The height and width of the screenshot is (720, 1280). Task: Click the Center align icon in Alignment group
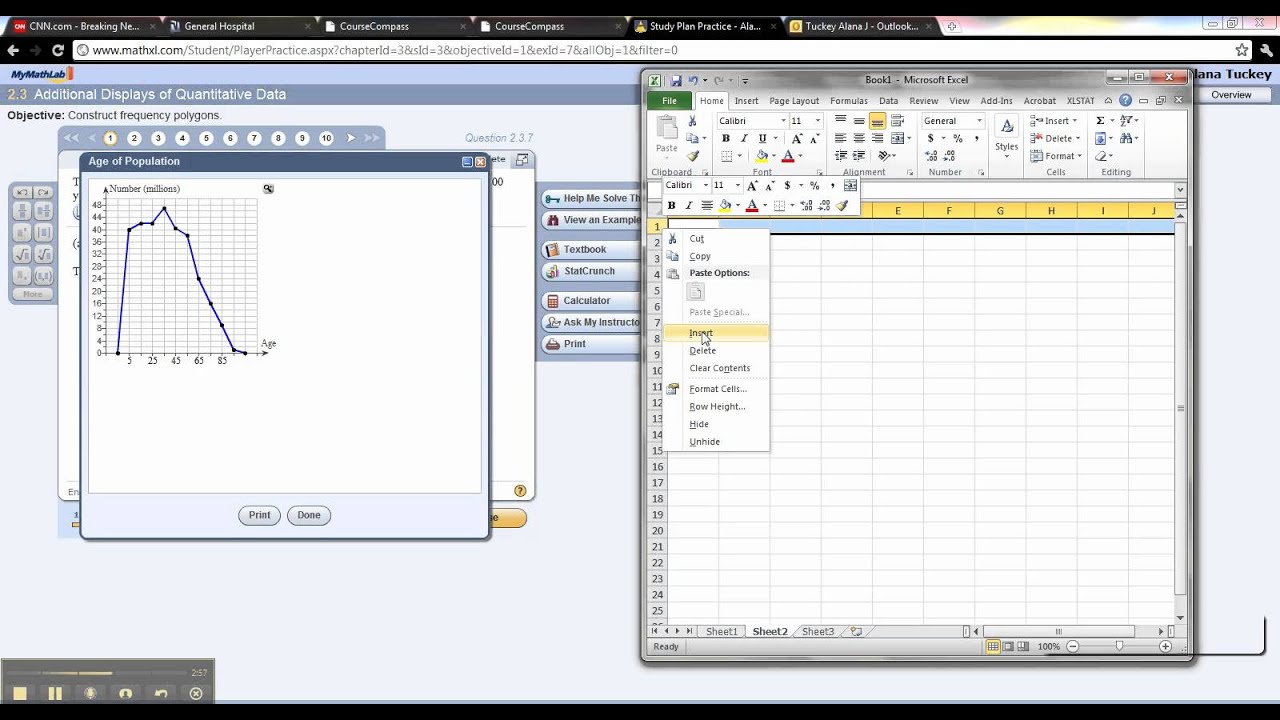pos(859,138)
